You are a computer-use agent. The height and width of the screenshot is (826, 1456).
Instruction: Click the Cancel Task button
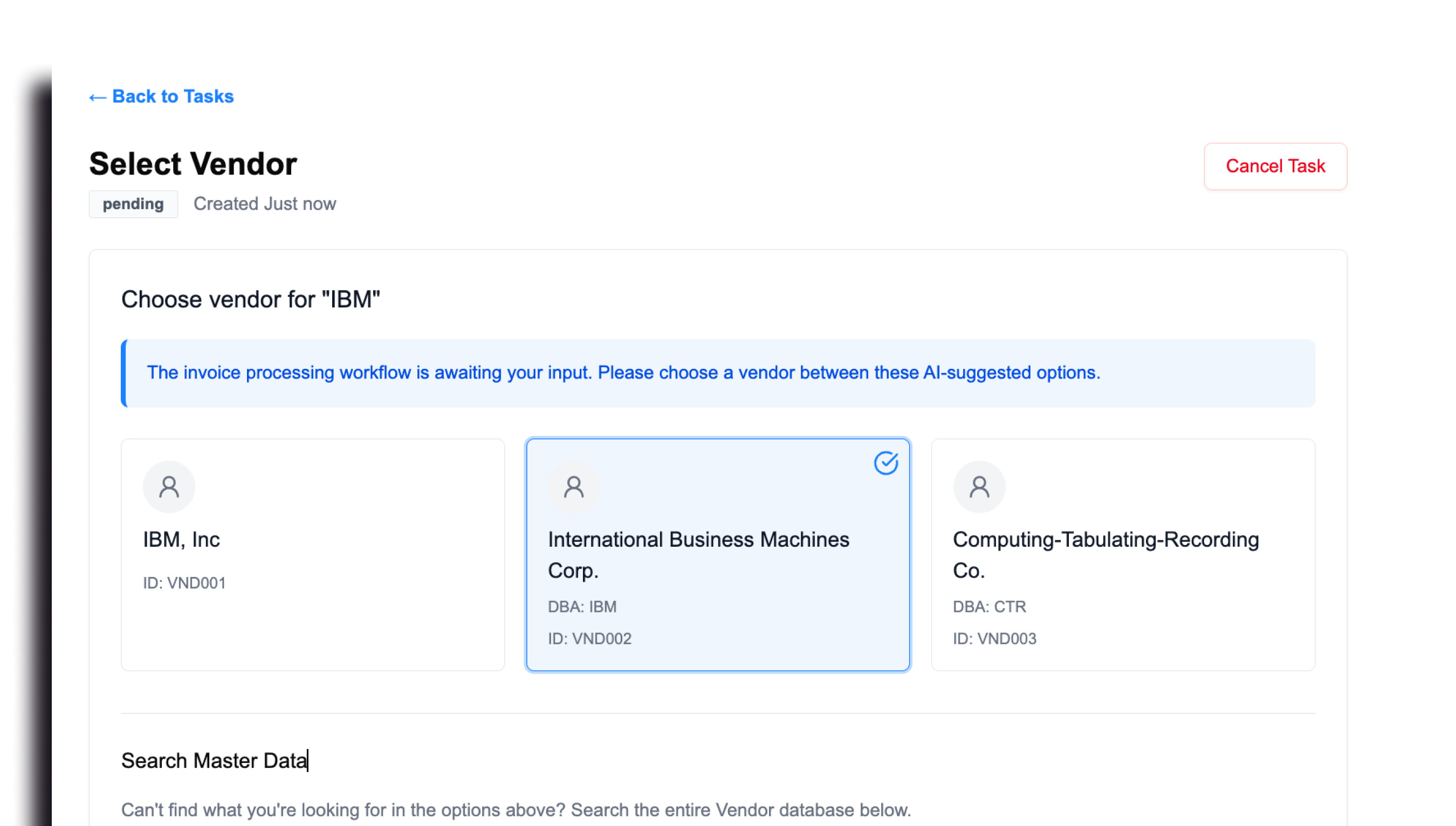1275,166
